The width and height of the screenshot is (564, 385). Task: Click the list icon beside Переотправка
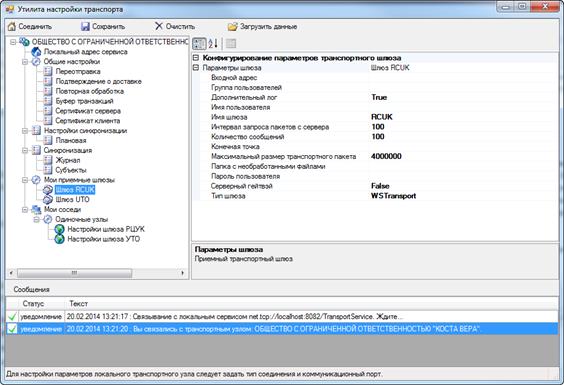click(48, 72)
